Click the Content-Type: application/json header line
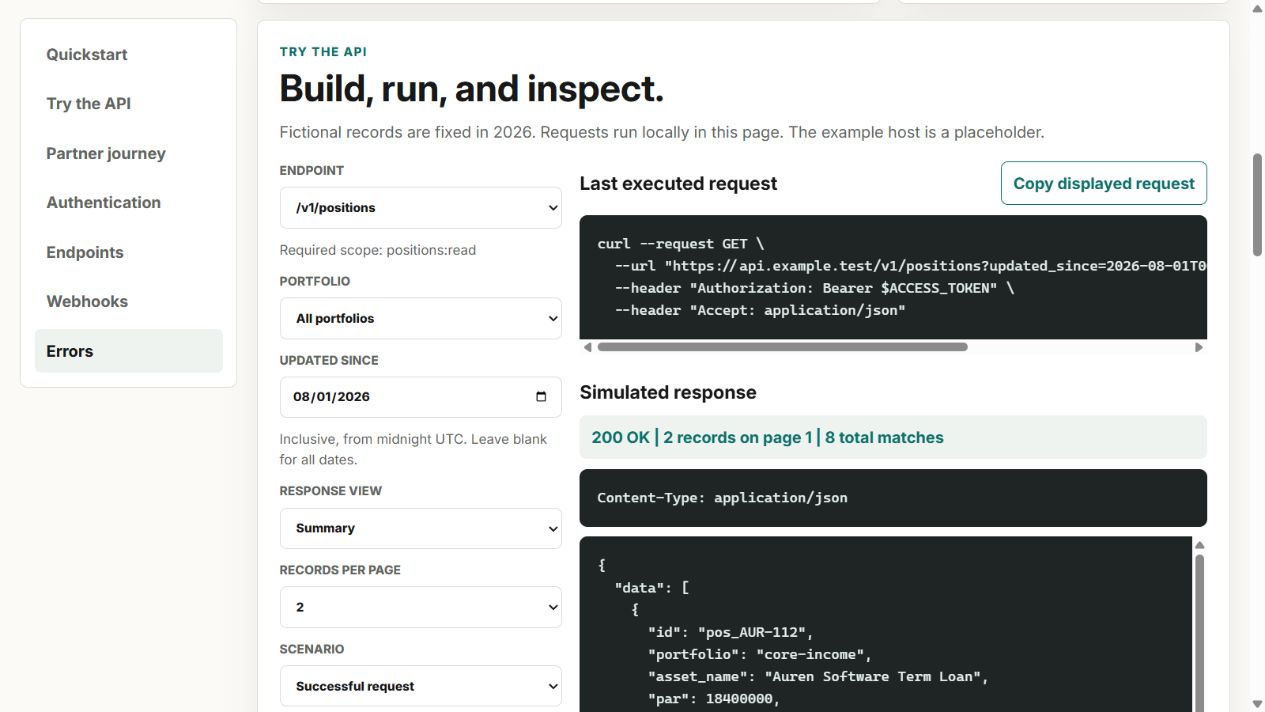The width and height of the screenshot is (1265, 712). point(722,497)
